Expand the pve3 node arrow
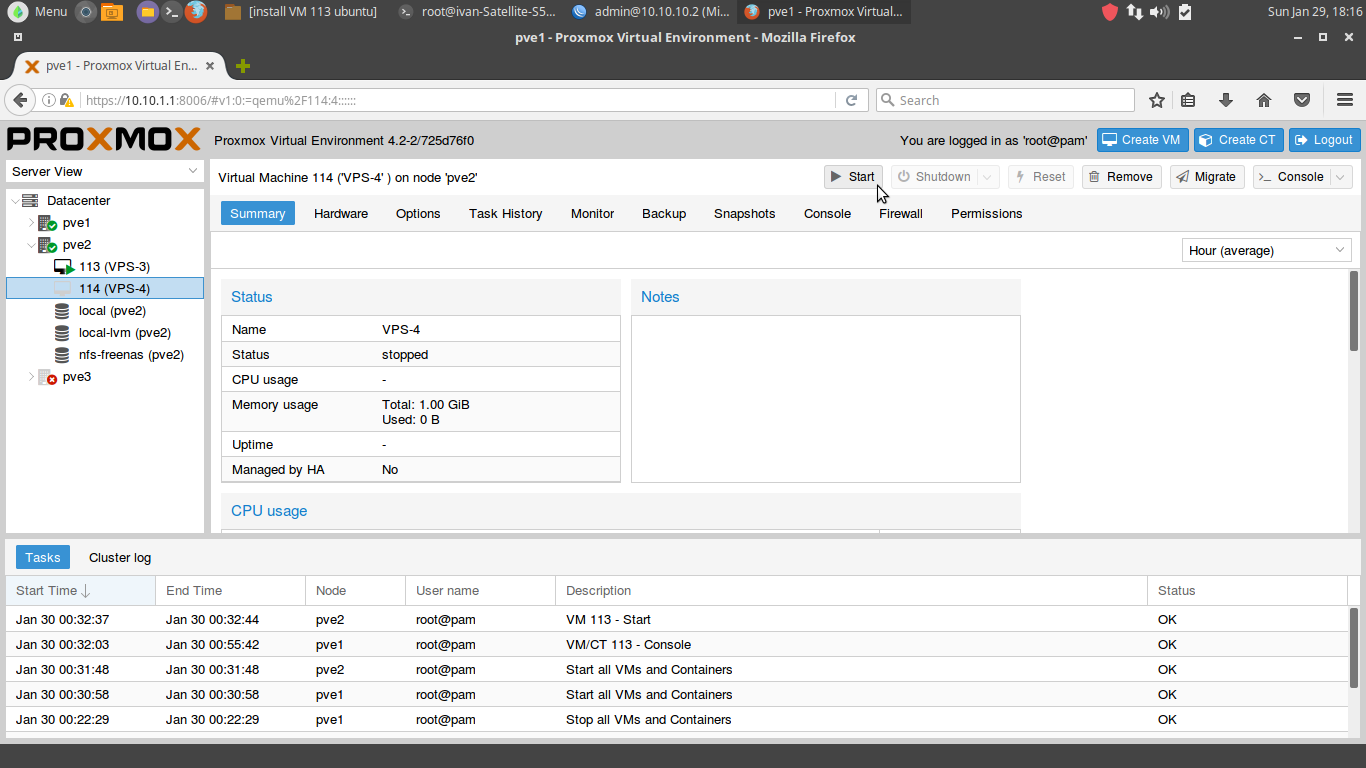This screenshot has width=1366, height=768. (31, 377)
